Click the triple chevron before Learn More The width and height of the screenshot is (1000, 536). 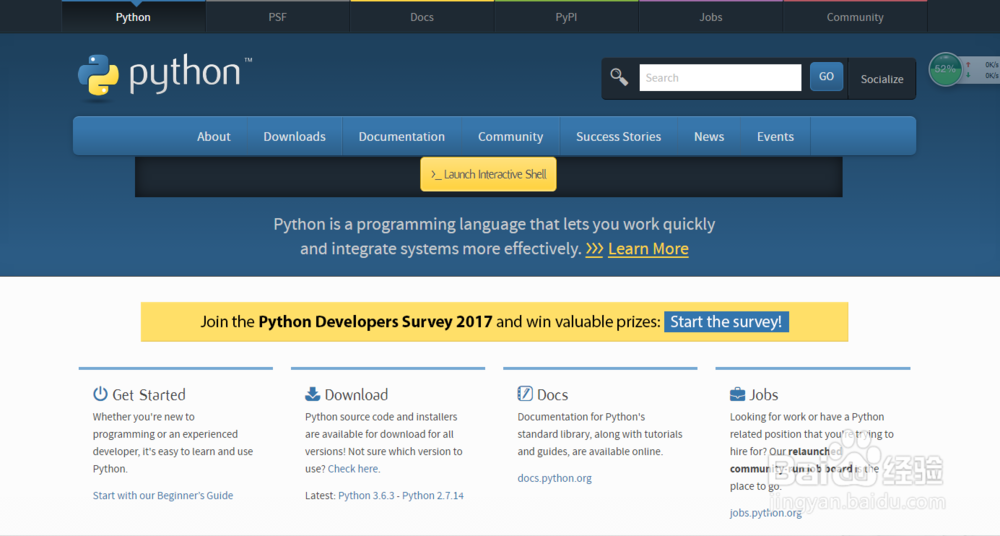tap(594, 249)
